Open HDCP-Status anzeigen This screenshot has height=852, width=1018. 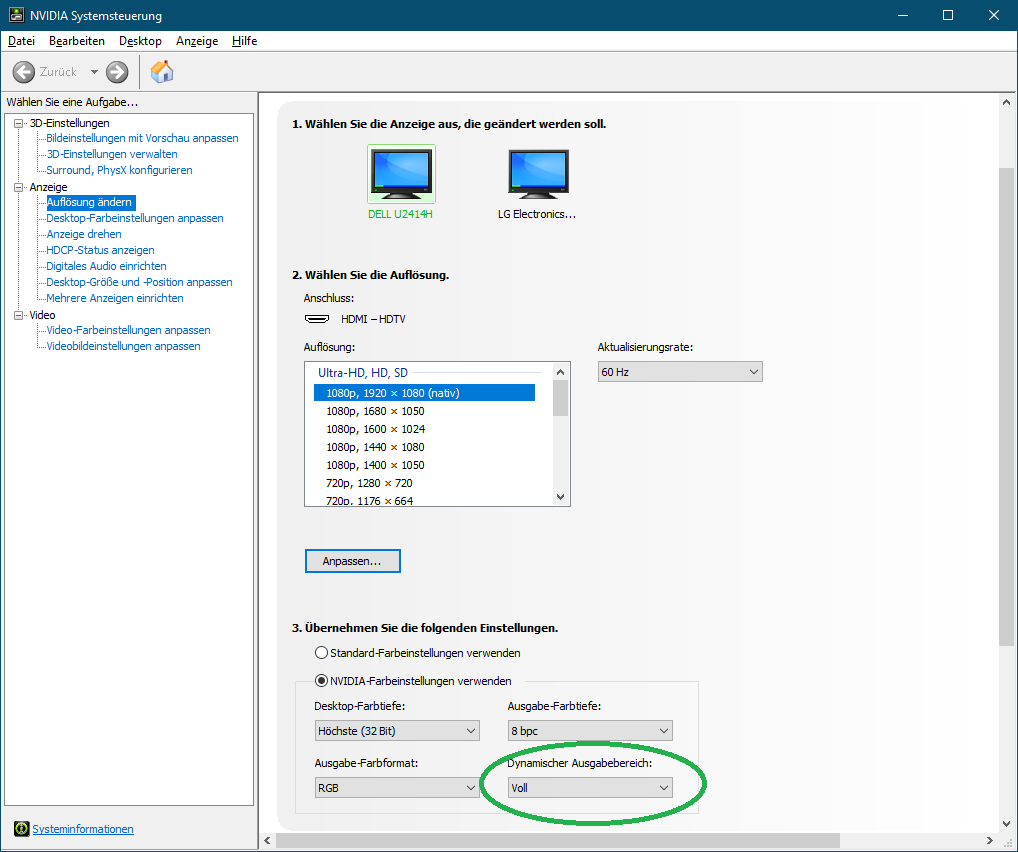(101, 250)
